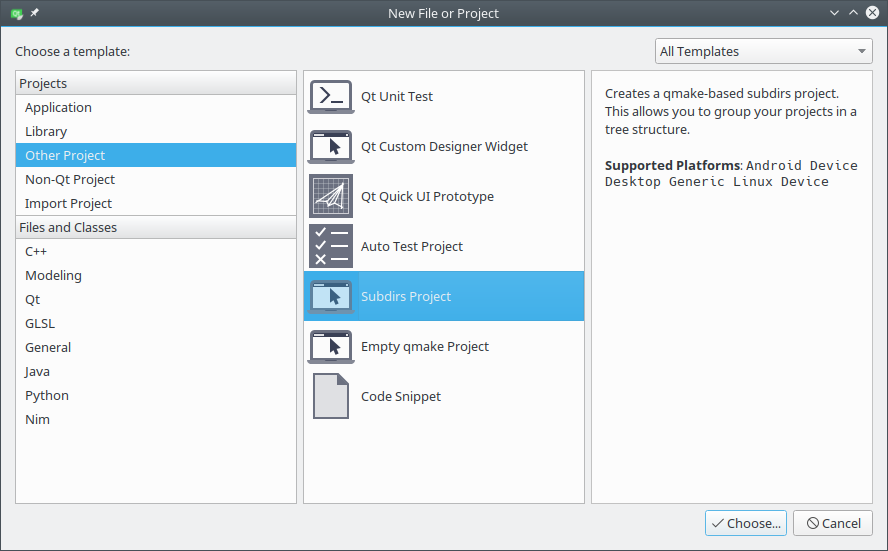Click the Subdirs Project icon
This screenshot has width=888, height=551.
click(331, 296)
